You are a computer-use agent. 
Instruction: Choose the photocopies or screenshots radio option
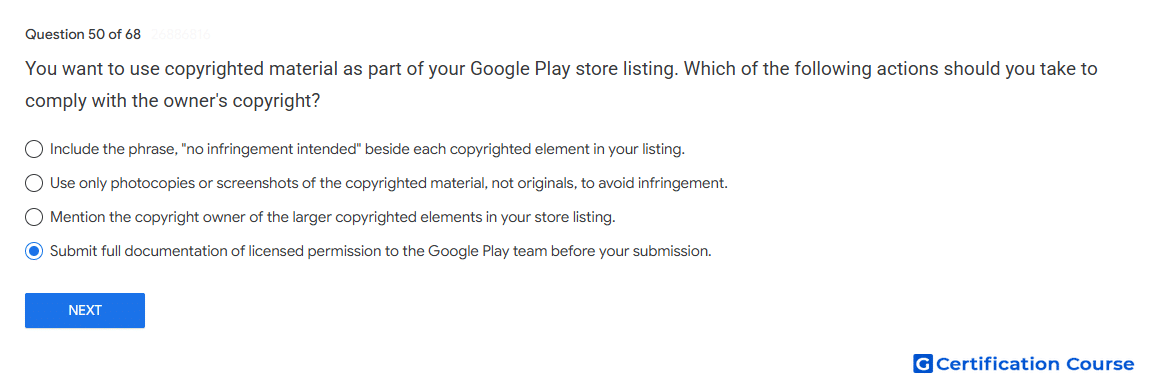[x=34, y=183]
